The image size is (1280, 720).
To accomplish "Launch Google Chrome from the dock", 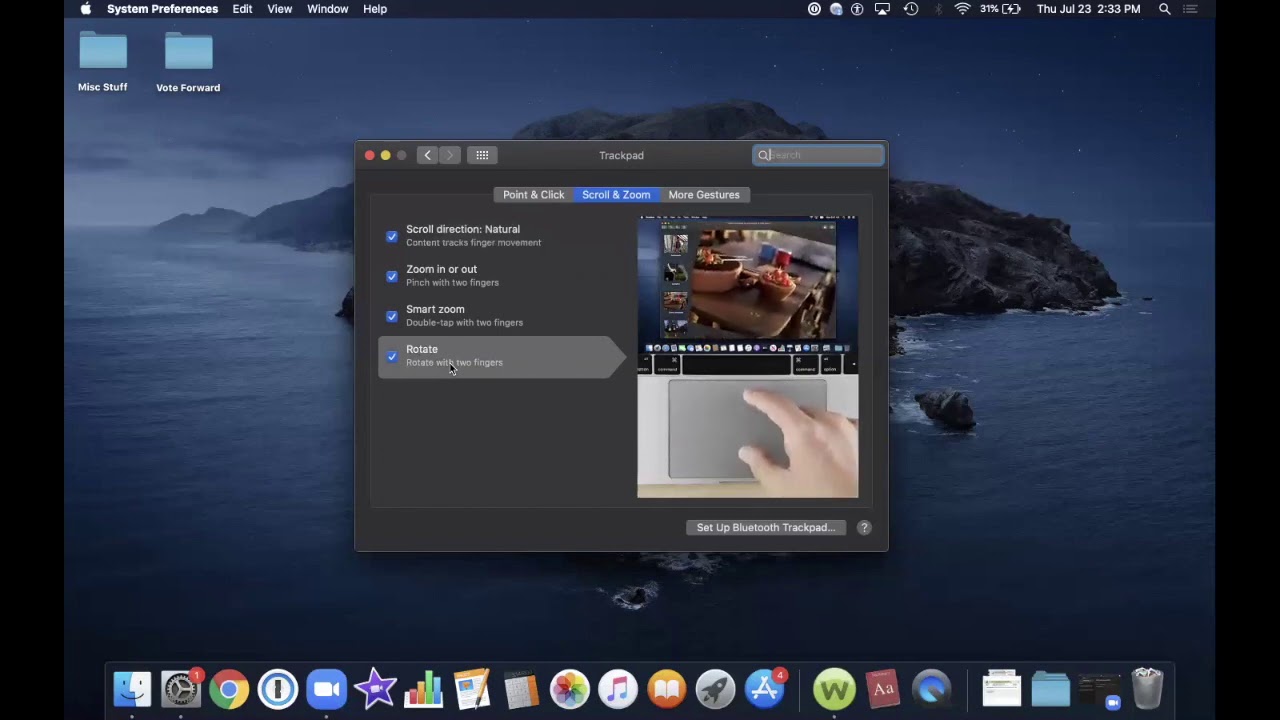I will [x=229, y=689].
